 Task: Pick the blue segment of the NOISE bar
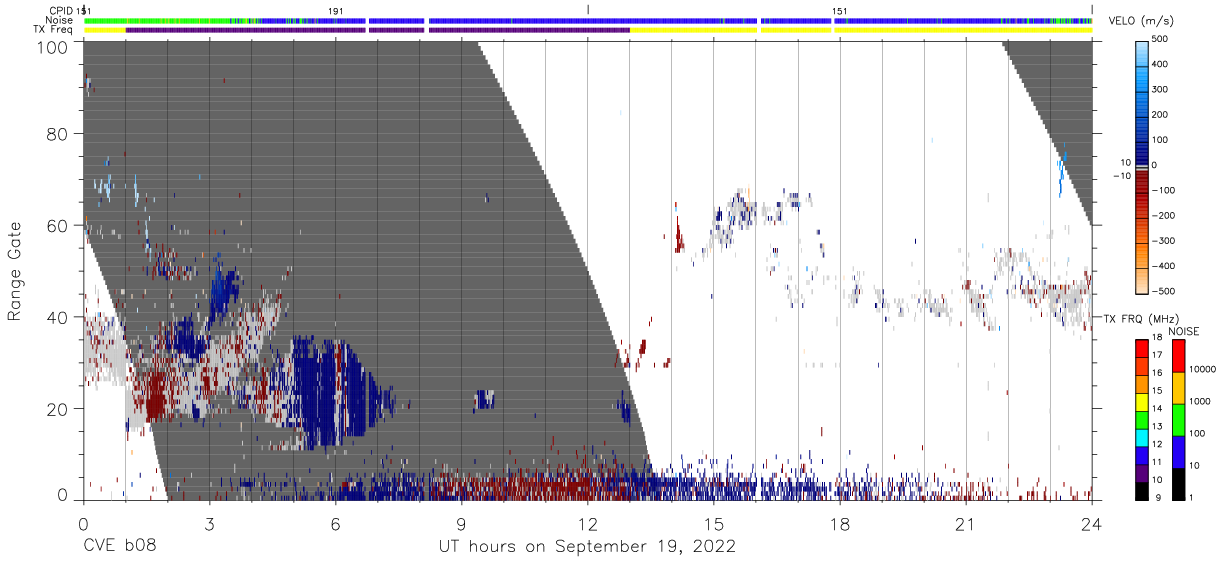[1178, 451]
